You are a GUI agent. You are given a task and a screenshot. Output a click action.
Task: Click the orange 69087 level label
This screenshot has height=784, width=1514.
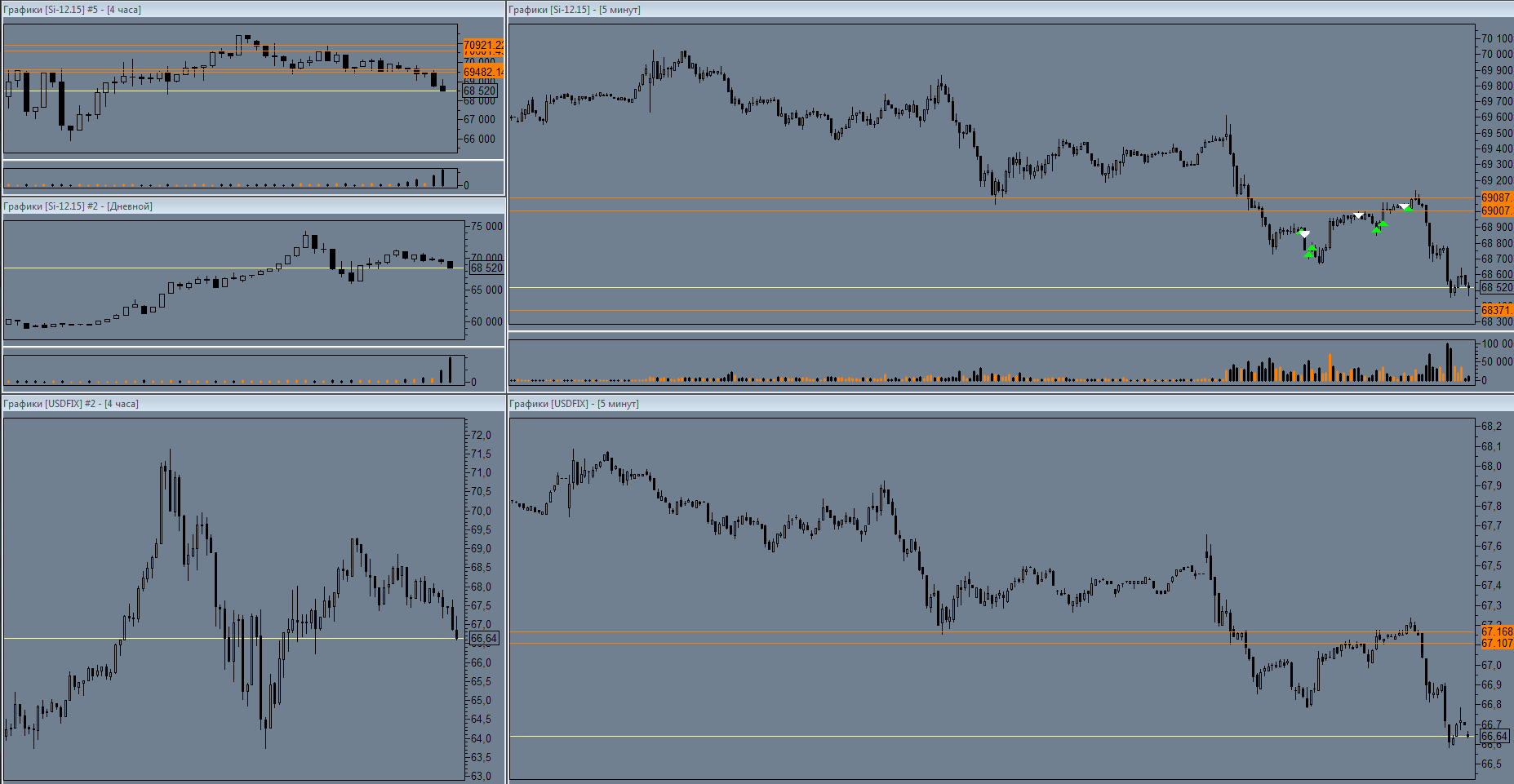click(x=1496, y=197)
